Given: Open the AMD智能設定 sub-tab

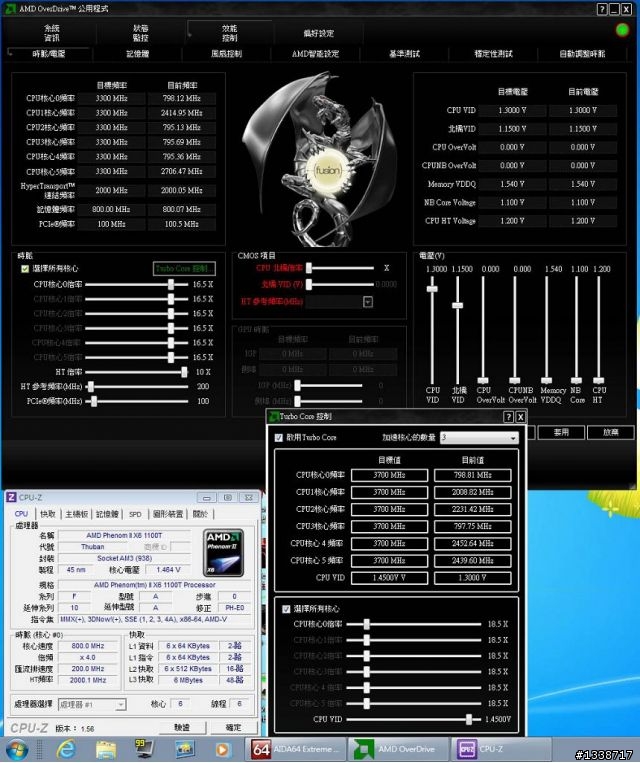Looking at the screenshot, I should [x=315, y=54].
